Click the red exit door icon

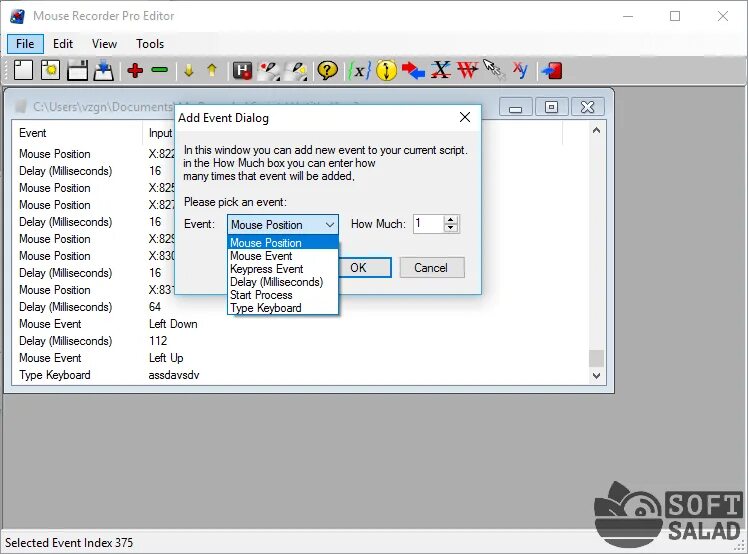pyautogui.click(x=552, y=71)
